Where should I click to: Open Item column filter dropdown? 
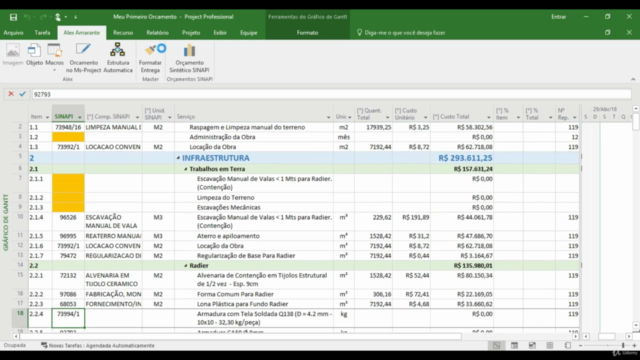point(47,118)
